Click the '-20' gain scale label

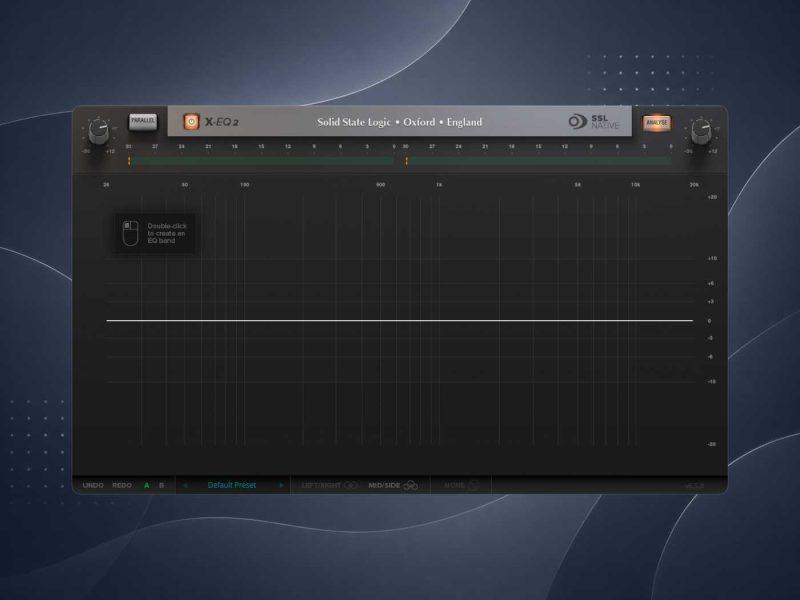[x=712, y=444]
